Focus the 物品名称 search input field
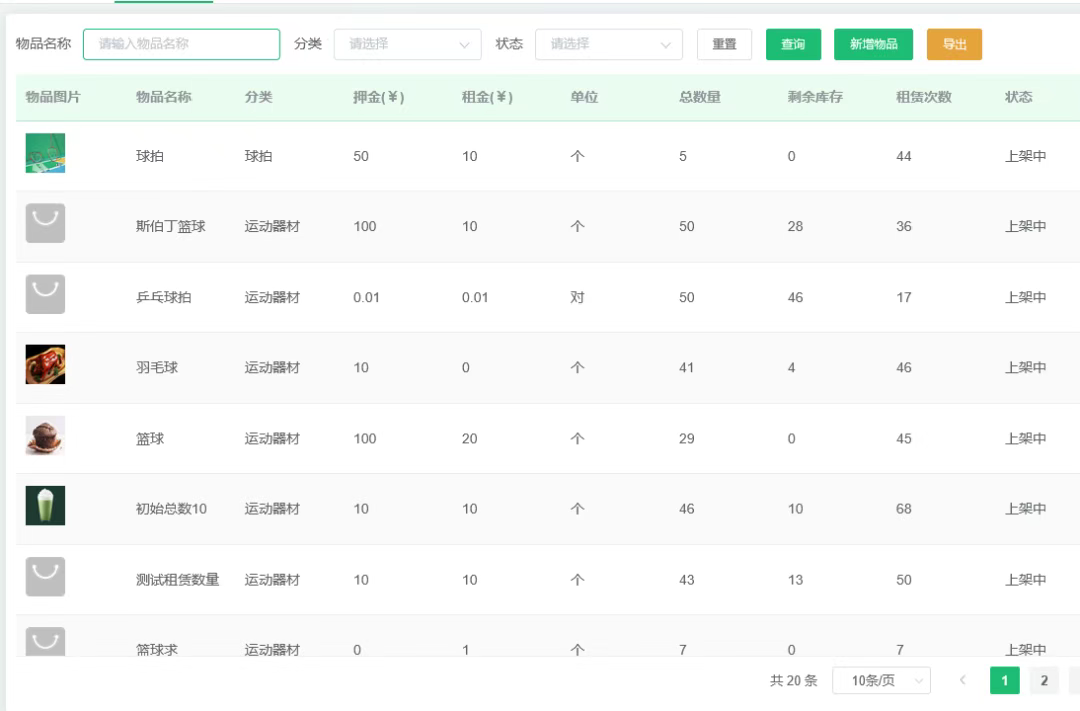1080x711 pixels. [x=181, y=44]
